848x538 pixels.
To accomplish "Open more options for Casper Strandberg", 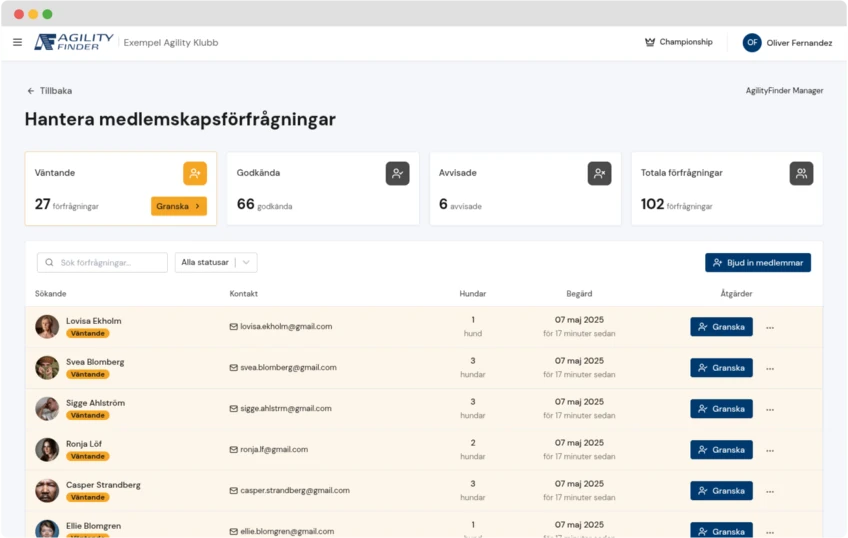I will coord(770,491).
